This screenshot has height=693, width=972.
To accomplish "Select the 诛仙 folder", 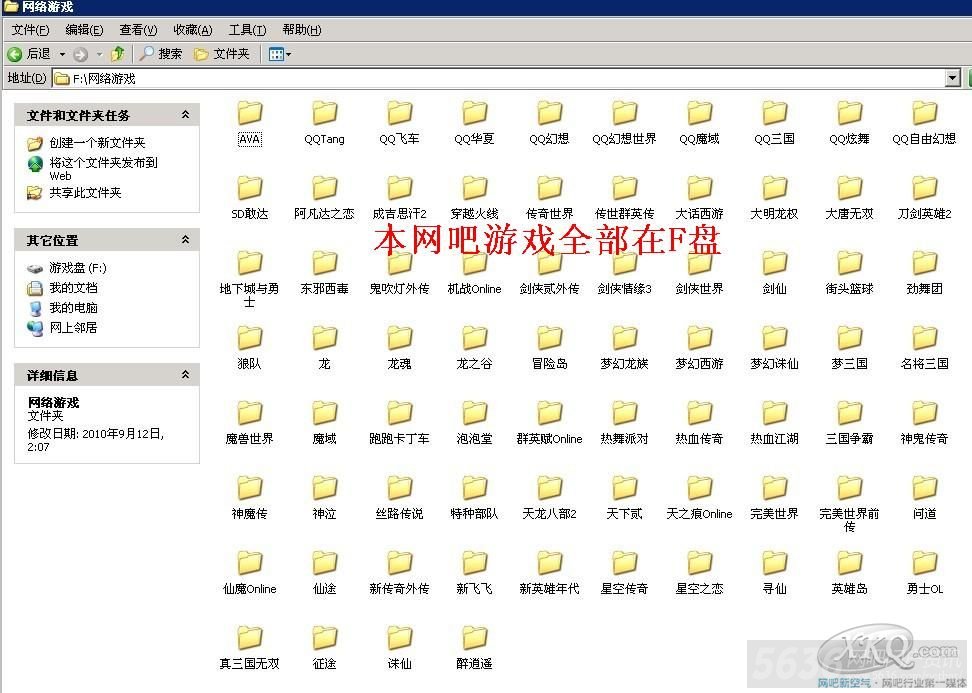I will [399, 648].
